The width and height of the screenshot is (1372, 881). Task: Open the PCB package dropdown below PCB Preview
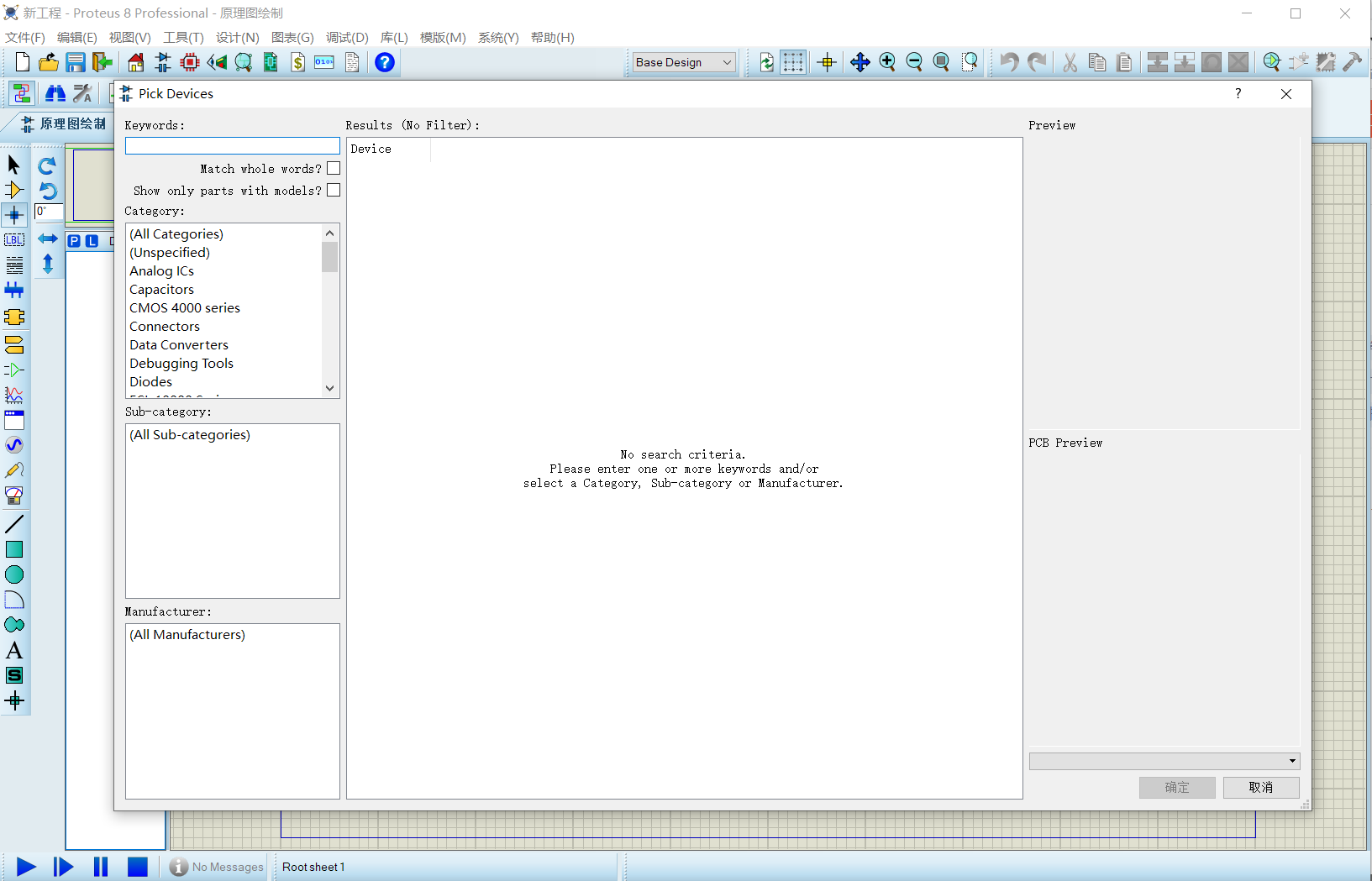coord(1164,761)
